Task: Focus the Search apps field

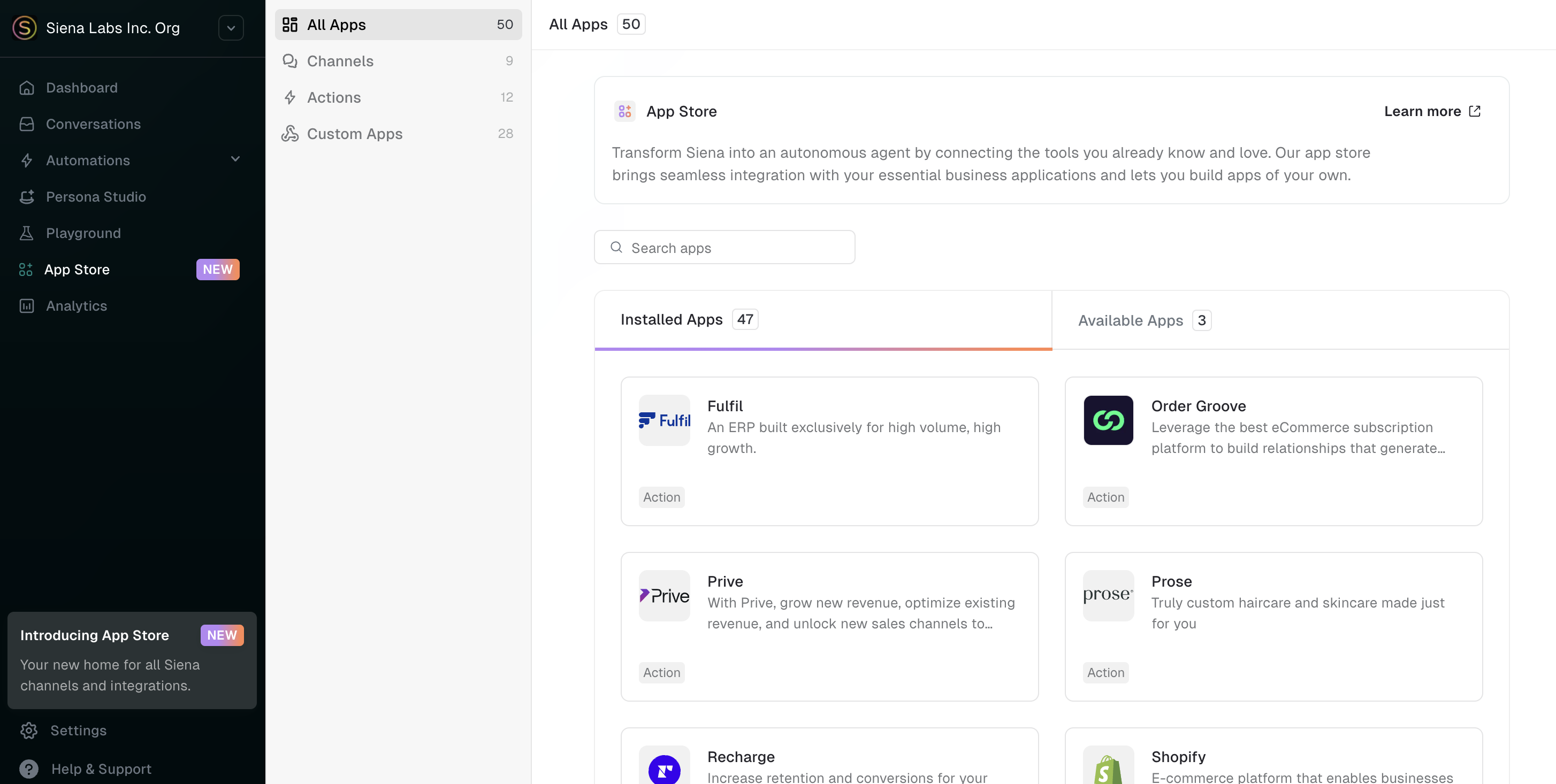Action: [724, 247]
